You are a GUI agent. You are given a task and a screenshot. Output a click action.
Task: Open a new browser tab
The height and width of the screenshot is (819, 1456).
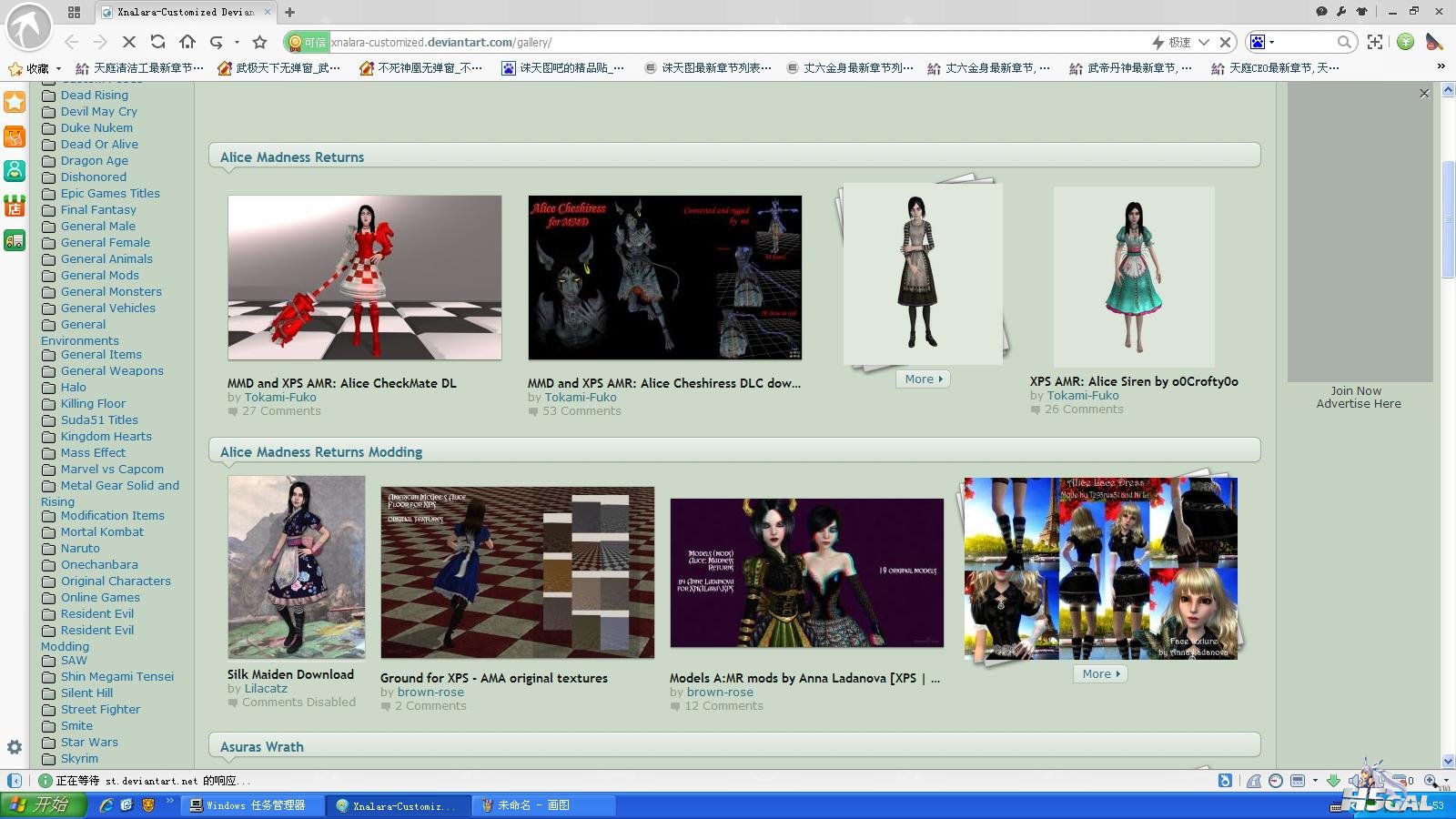[x=289, y=12]
